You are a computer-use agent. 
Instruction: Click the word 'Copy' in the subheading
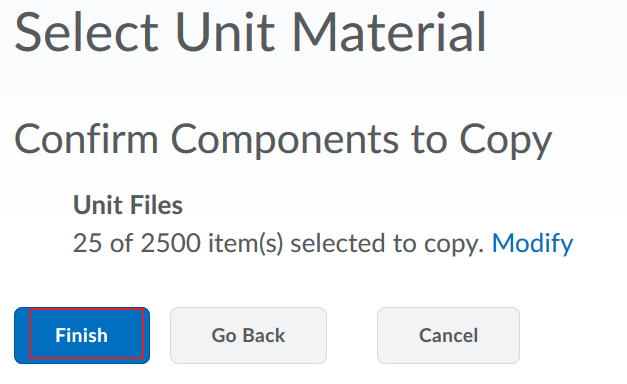[x=506, y=139]
